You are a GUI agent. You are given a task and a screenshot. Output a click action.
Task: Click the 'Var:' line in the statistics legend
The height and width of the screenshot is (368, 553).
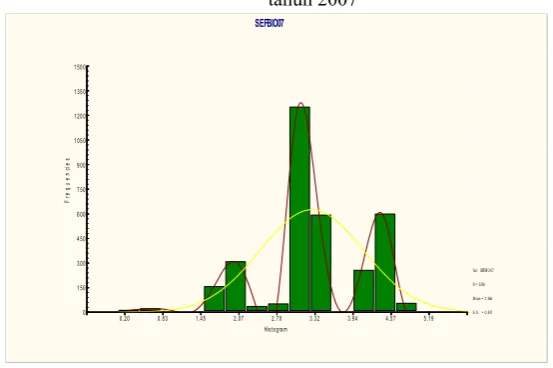[483, 270]
